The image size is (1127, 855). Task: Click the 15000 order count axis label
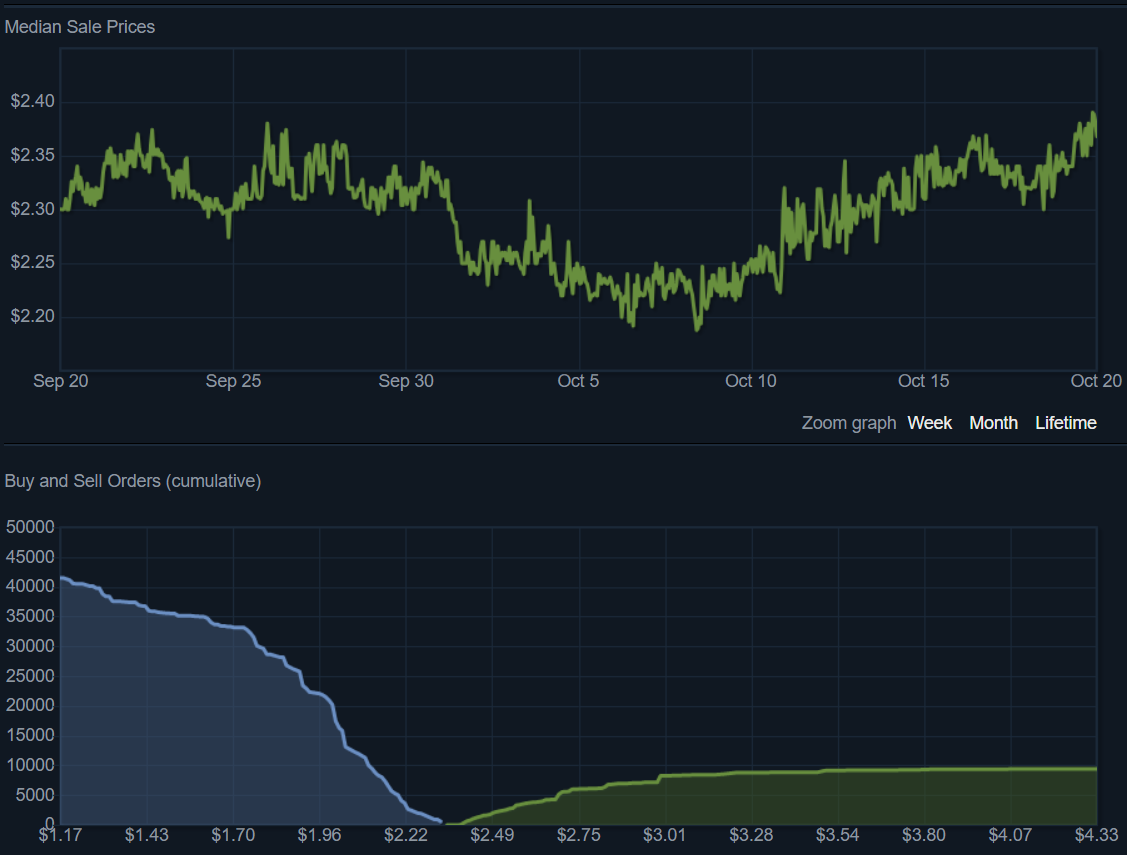(30, 735)
